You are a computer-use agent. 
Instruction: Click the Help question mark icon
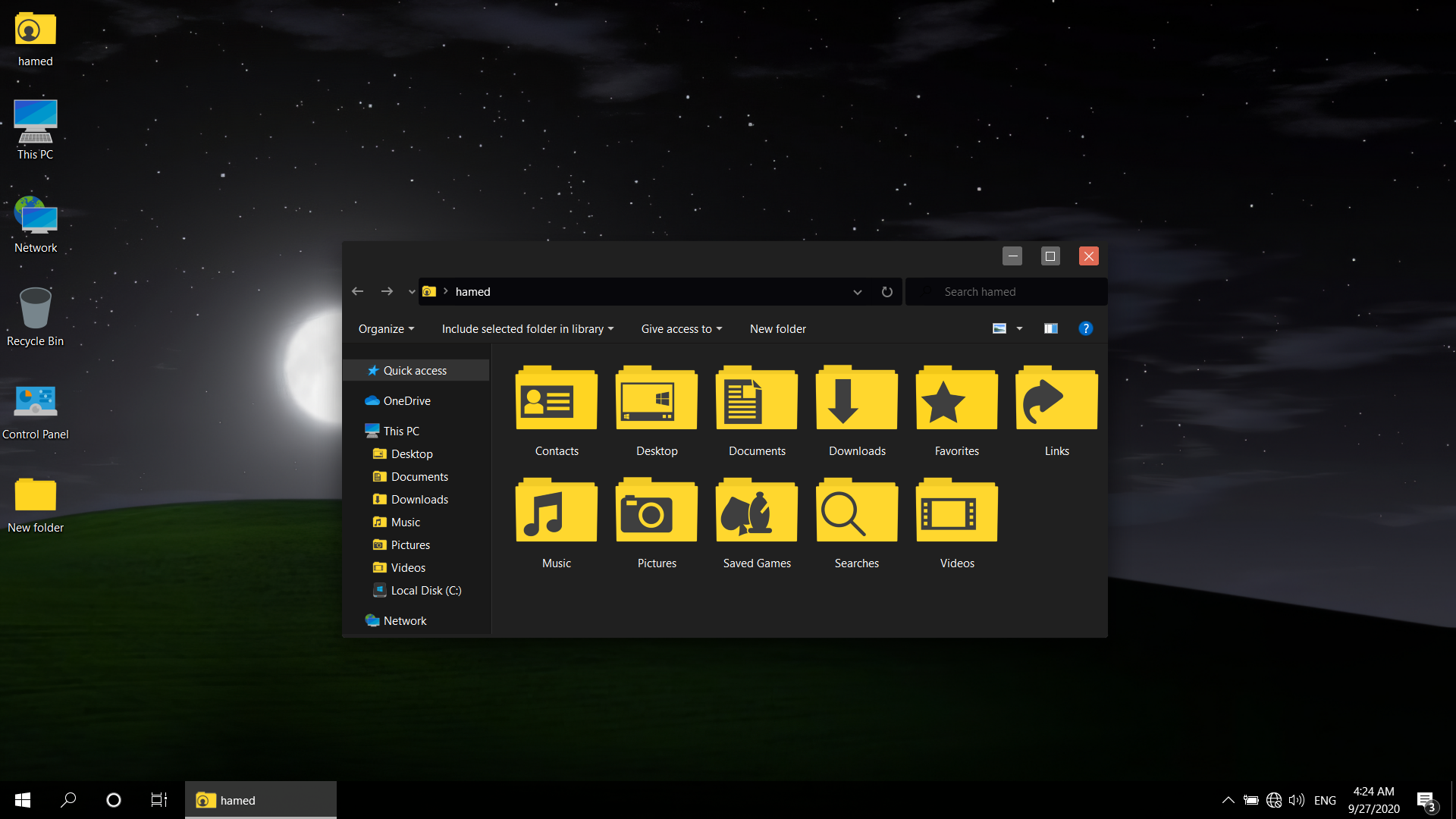coord(1085,328)
